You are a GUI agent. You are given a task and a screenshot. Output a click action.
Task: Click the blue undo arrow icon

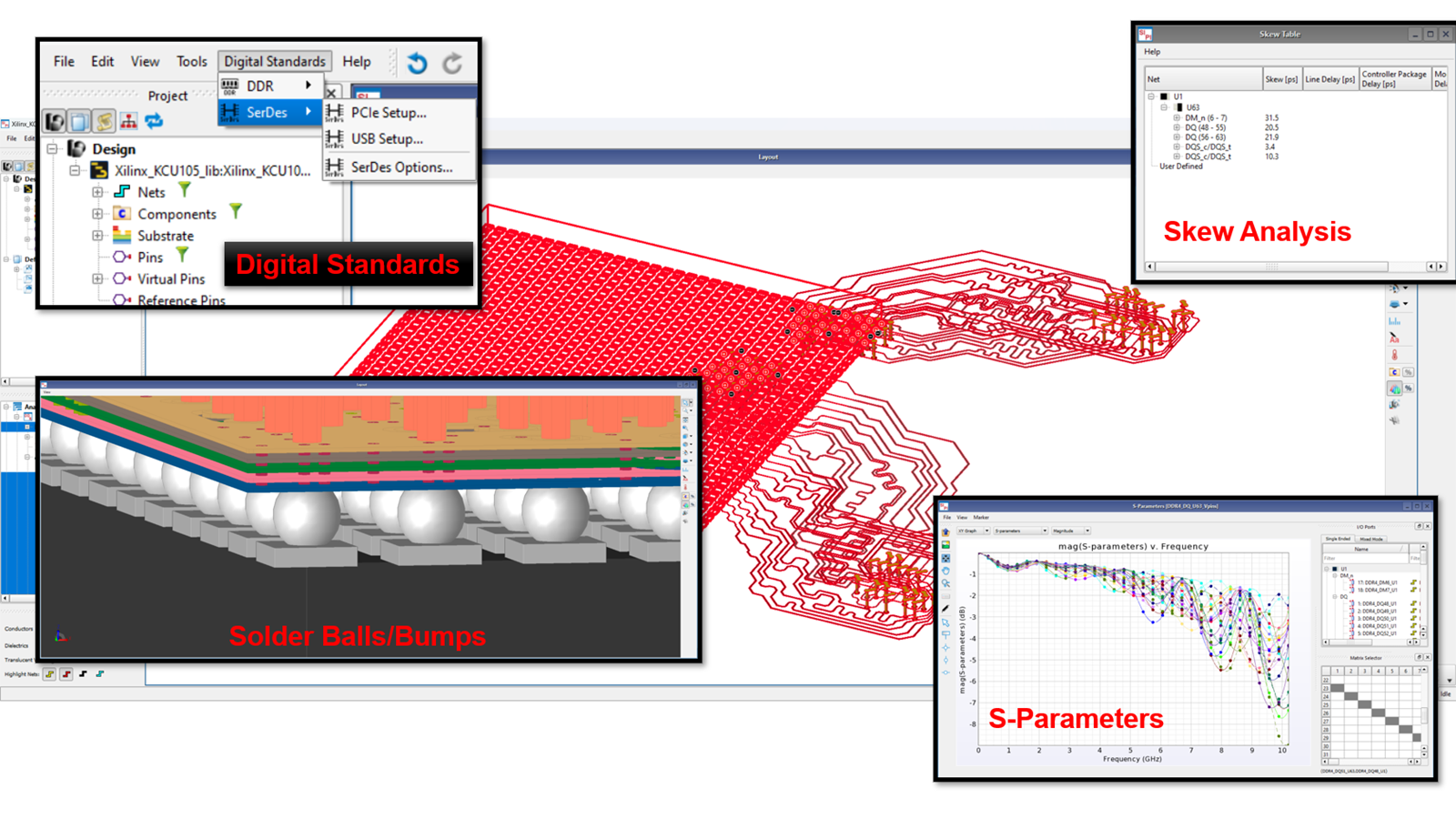point(417,63)
